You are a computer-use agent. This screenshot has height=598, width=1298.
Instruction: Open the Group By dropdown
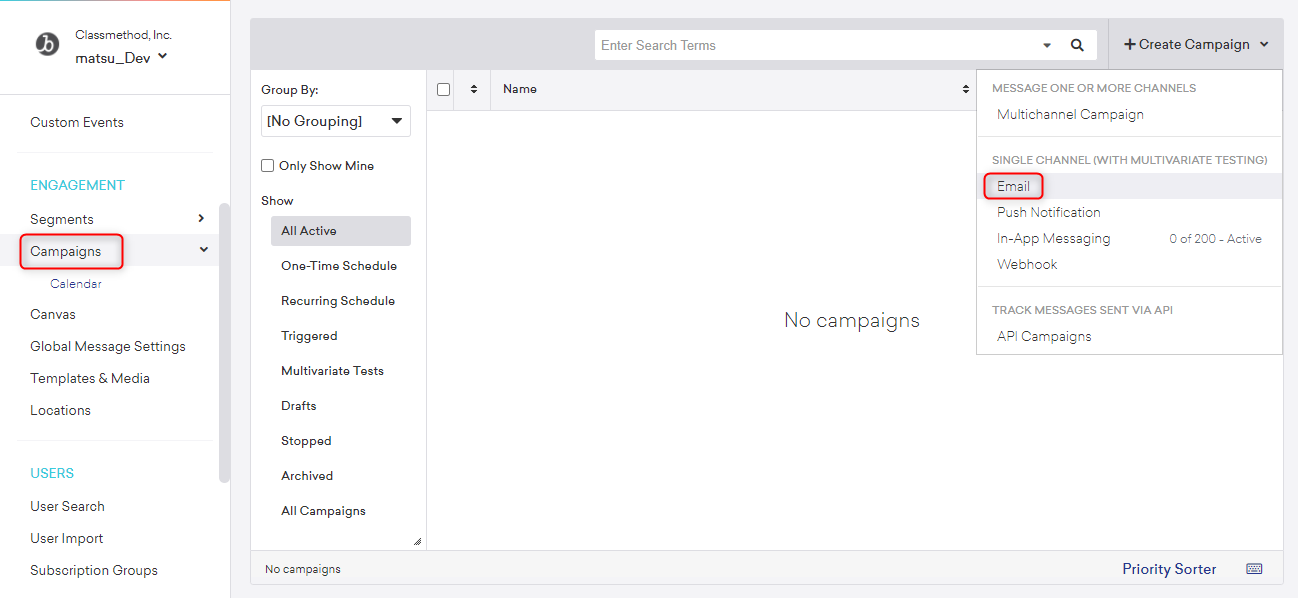335,121
